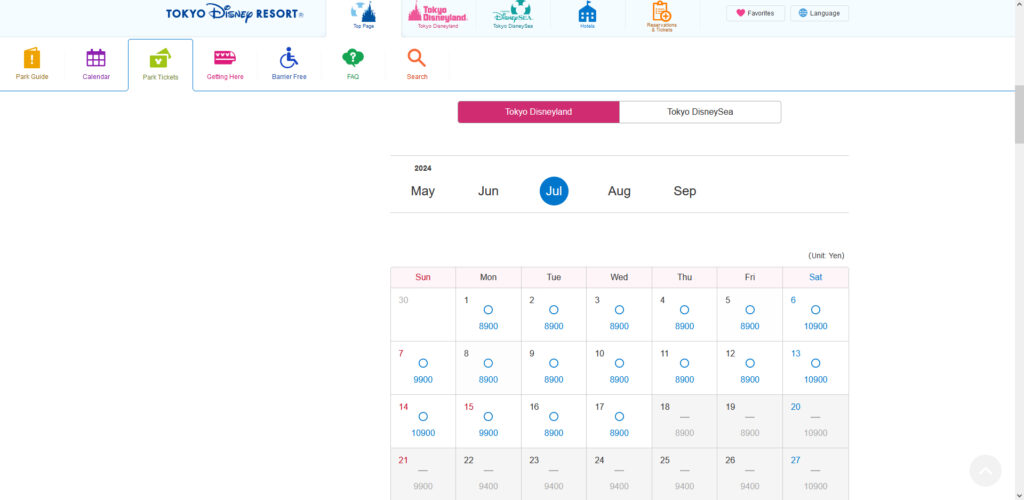Click the unavailable July 18 cell
Image resolution: width=1024 pixels, height=500 pixels.
(x=684, y=421)
